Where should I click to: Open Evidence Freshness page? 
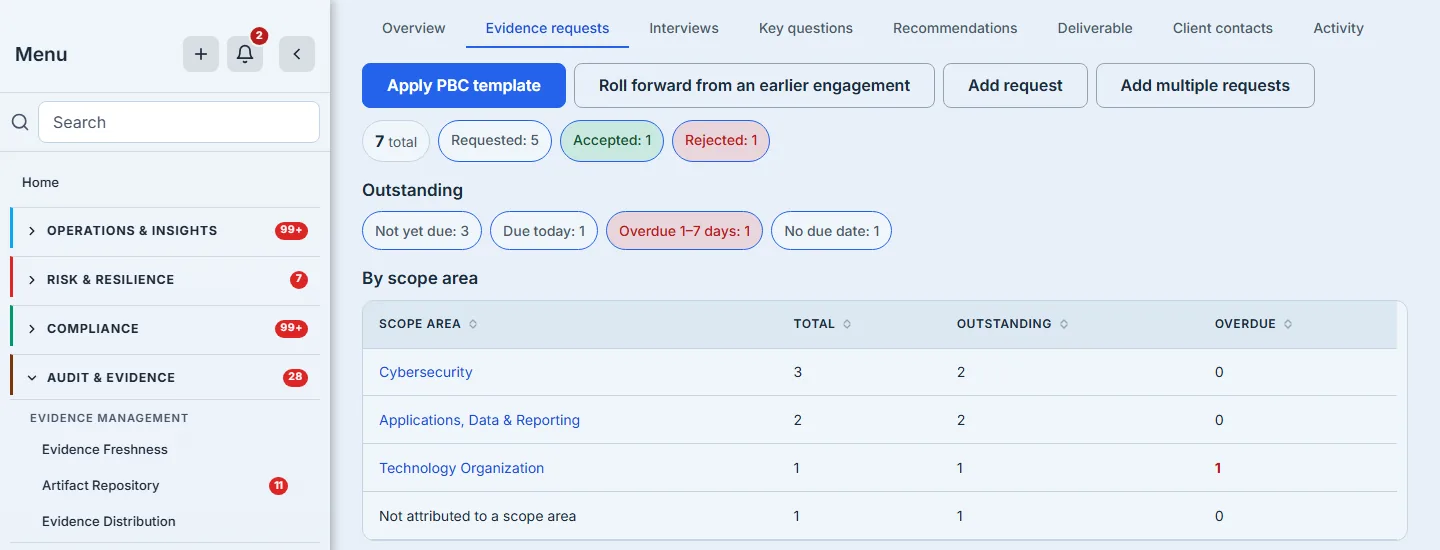pos(105,450)
